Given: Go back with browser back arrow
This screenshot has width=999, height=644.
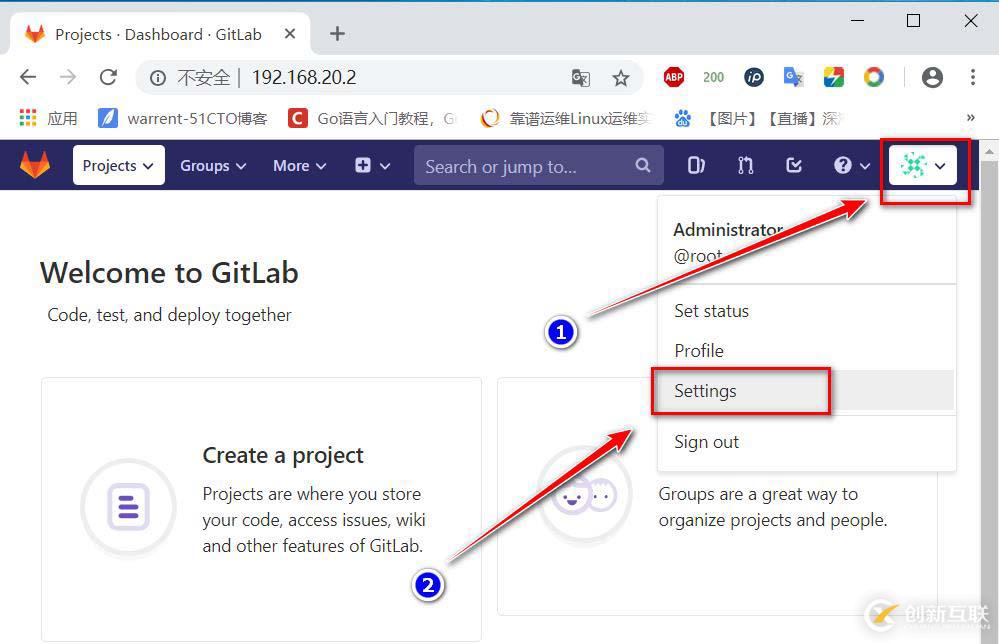Looking at the screenshot, I should coord(27,77).
